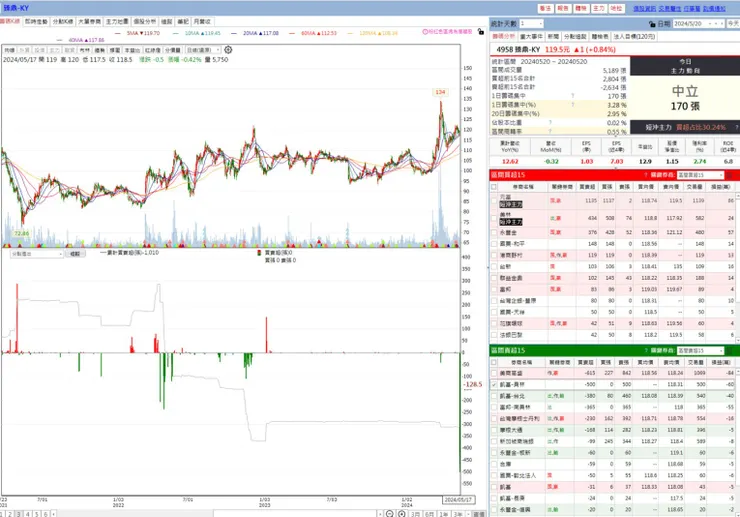Open 日線(還原) period dropdown
Viewport: 740px width, 517px height.
[x=203, y=50]
